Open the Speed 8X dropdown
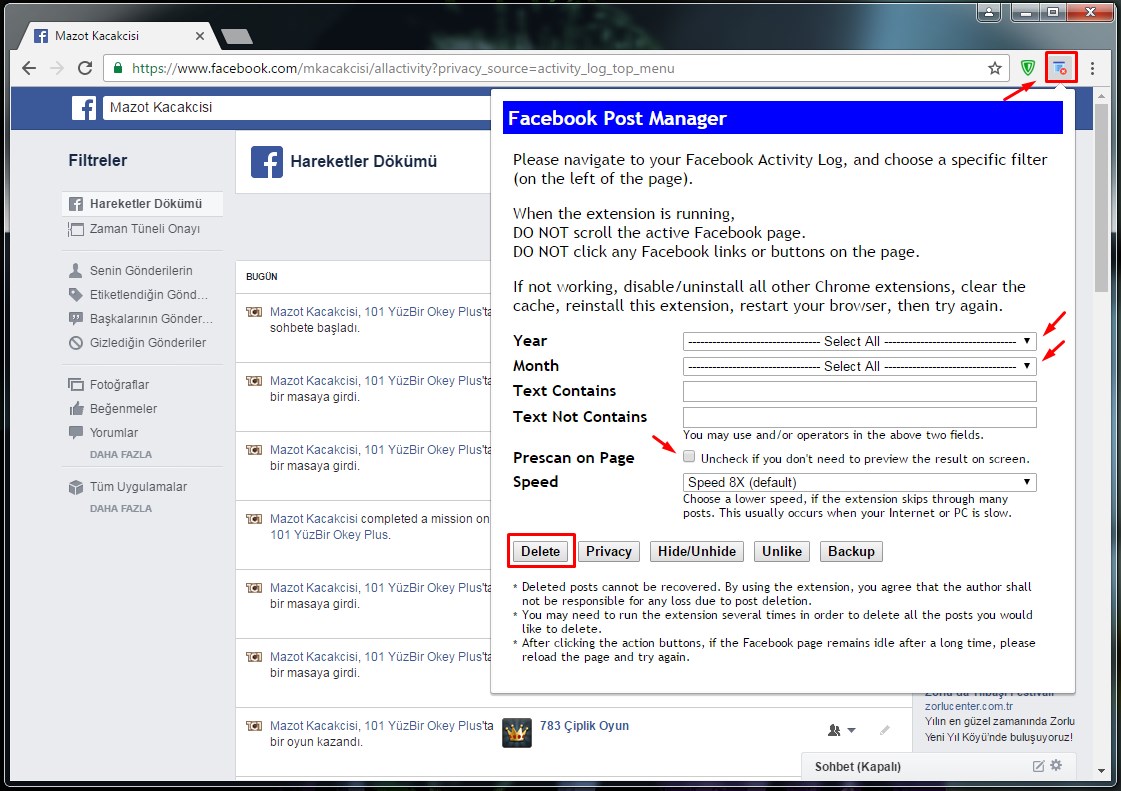This screenshot has width=1121, height=791. (x=859, y=483)
